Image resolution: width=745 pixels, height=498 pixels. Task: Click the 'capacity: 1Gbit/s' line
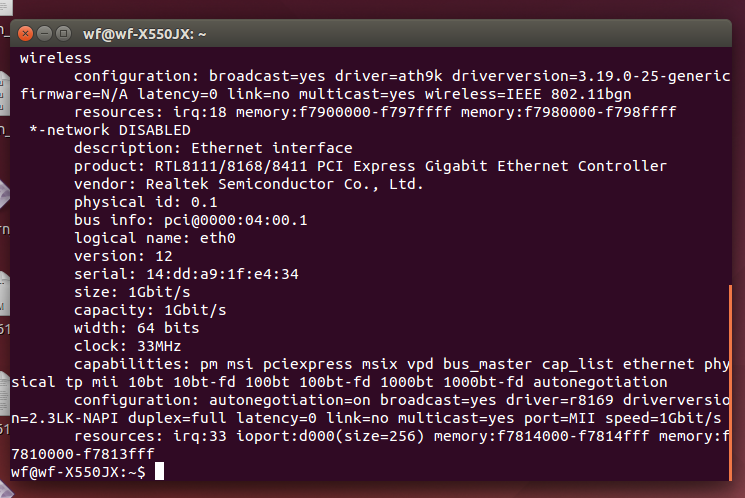coord(150,310)
